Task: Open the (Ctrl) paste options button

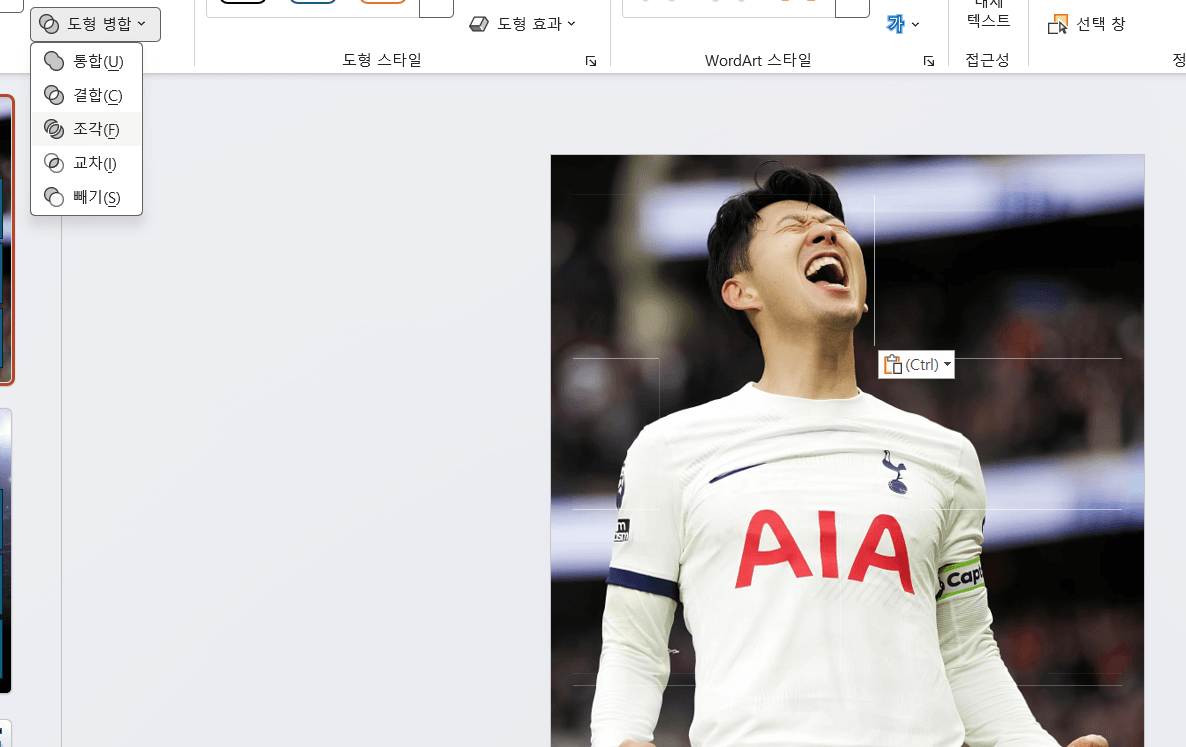Action: coord(916,364)
